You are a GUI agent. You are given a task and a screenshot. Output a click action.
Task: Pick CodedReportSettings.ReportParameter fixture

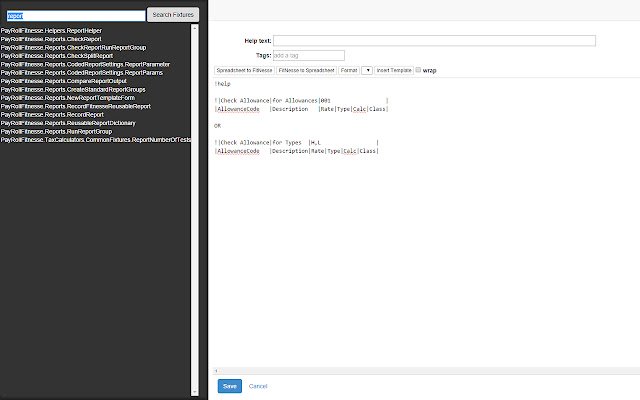pyautogui.click(x=85, y=64)
